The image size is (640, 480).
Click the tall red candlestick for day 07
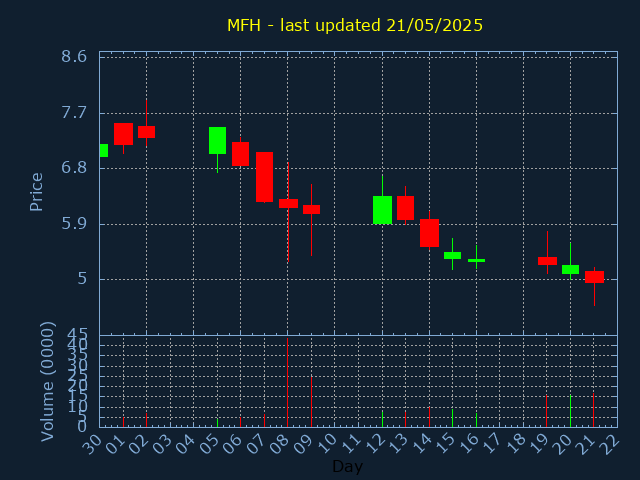(264, 177)
